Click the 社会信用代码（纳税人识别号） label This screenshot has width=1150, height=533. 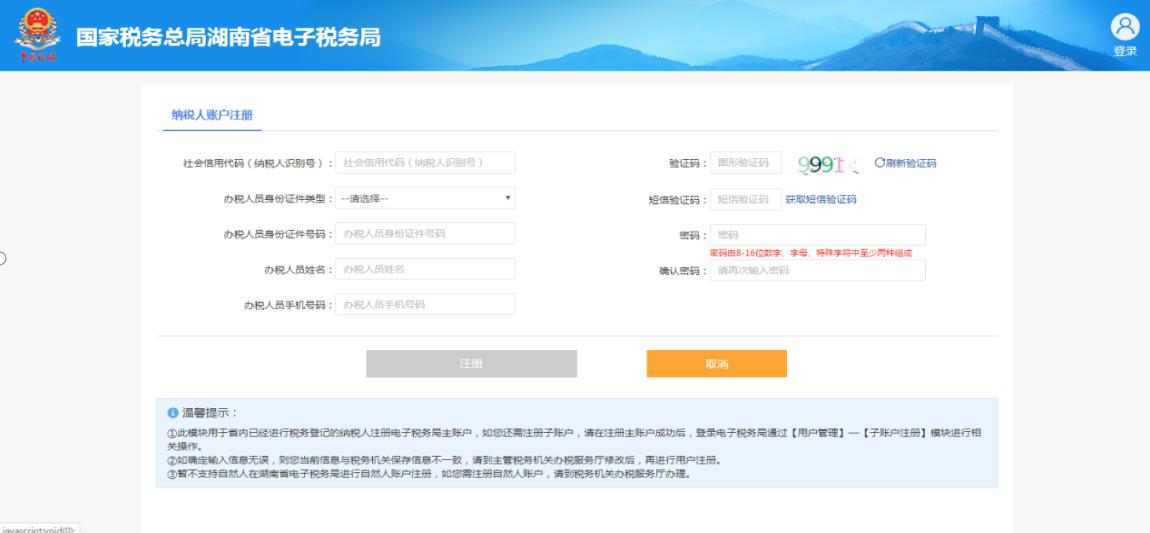click(x=257, y=163)
